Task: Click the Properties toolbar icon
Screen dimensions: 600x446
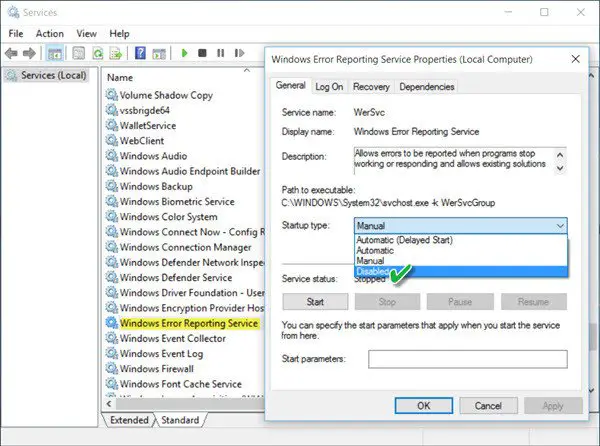Action: (78, 53)
